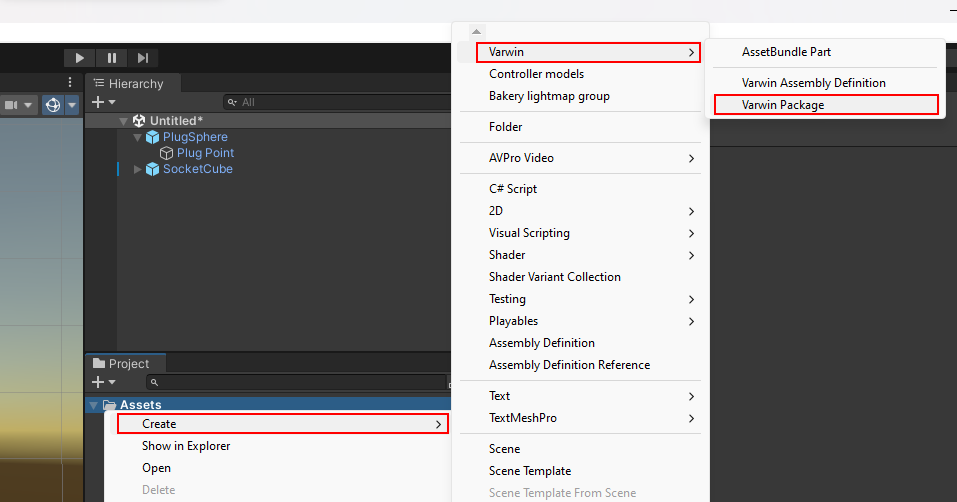Select C# Script in the Create menu

(x=513, y=189)
